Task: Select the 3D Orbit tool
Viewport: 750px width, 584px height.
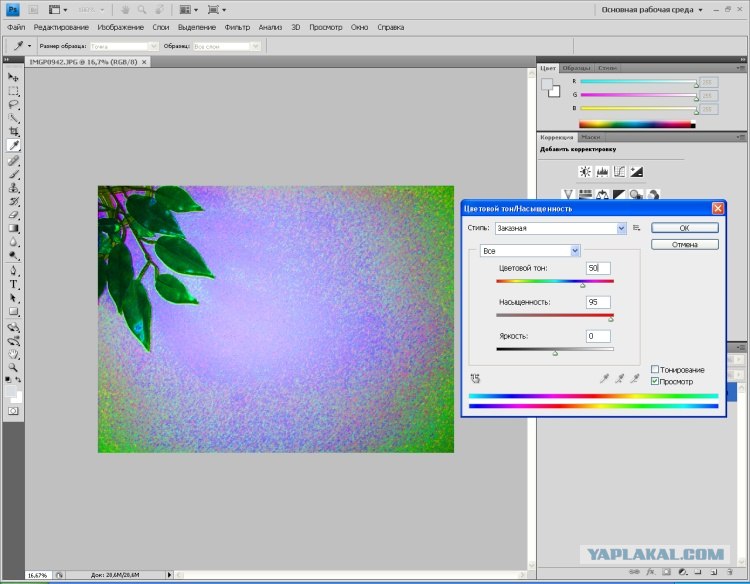Action: pyautogui.click(x=13, y=341)
